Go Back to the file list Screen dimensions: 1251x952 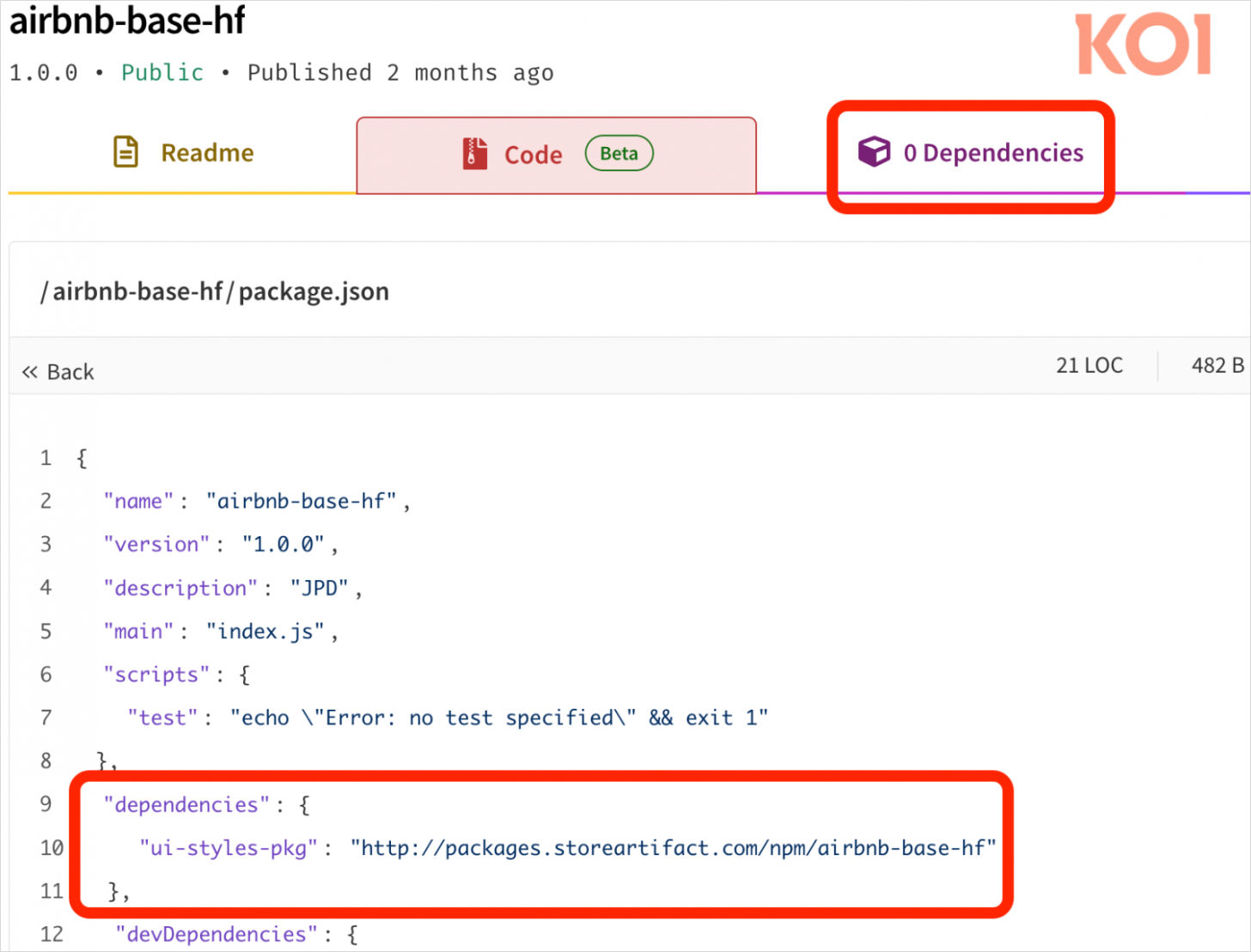point(70,372)
